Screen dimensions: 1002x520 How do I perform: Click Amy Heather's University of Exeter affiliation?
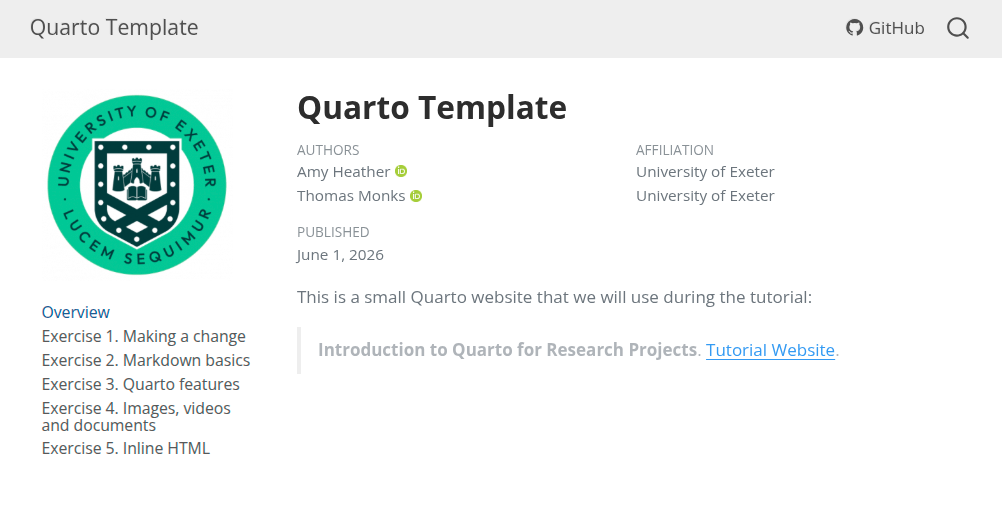[705, 172]
